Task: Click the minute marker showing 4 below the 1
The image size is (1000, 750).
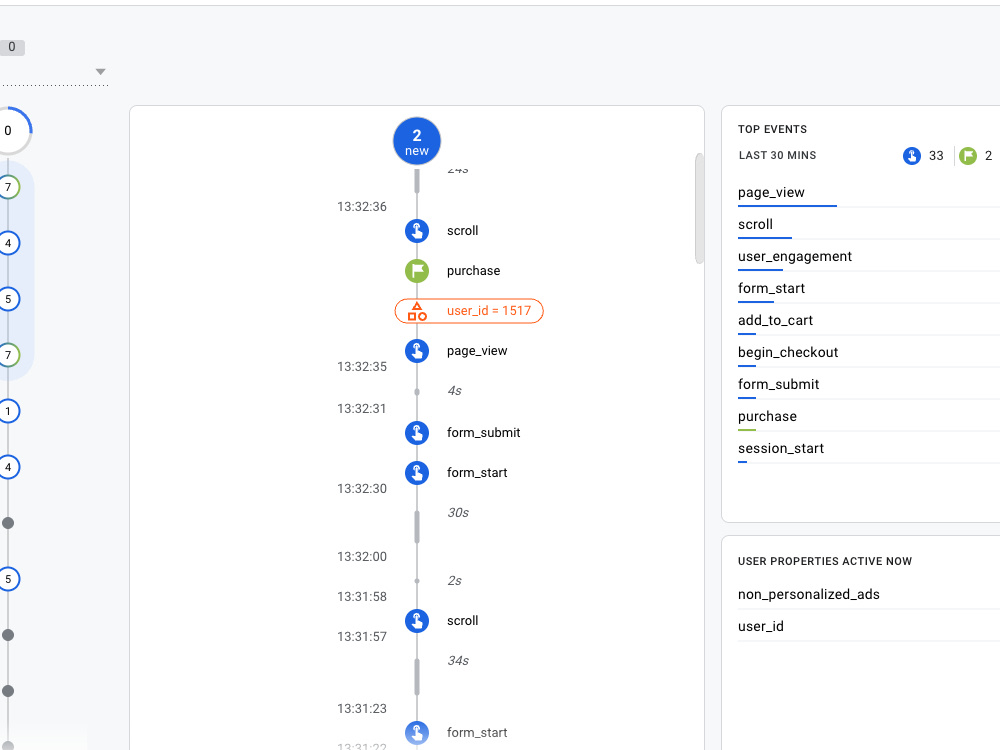Action: coord(8,467)
